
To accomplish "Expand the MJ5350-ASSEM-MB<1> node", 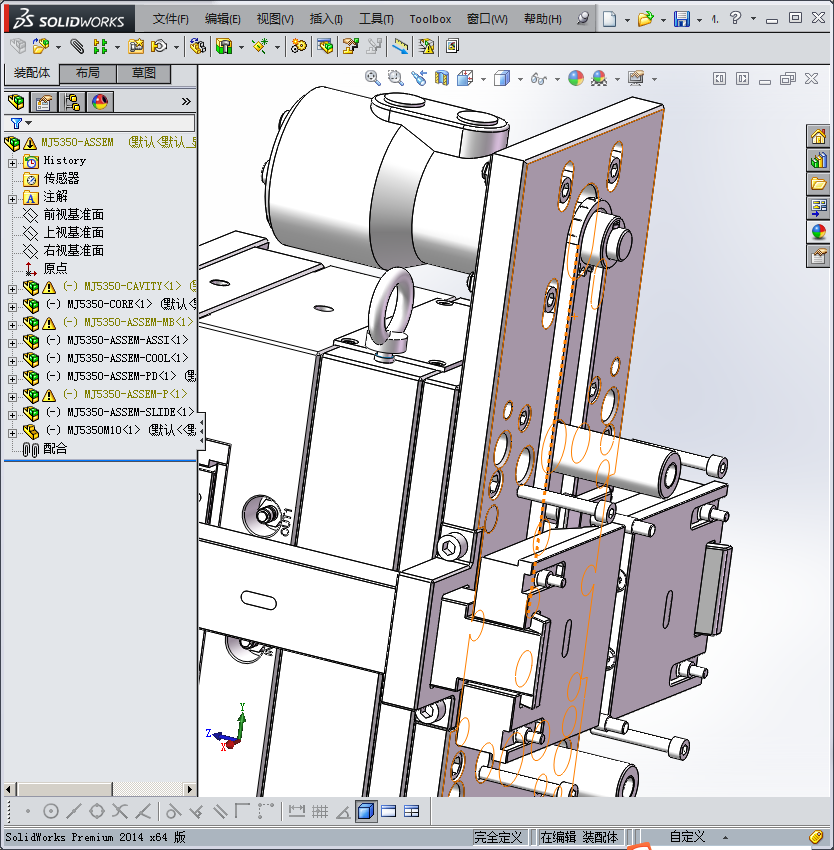I will pos(12,325).
